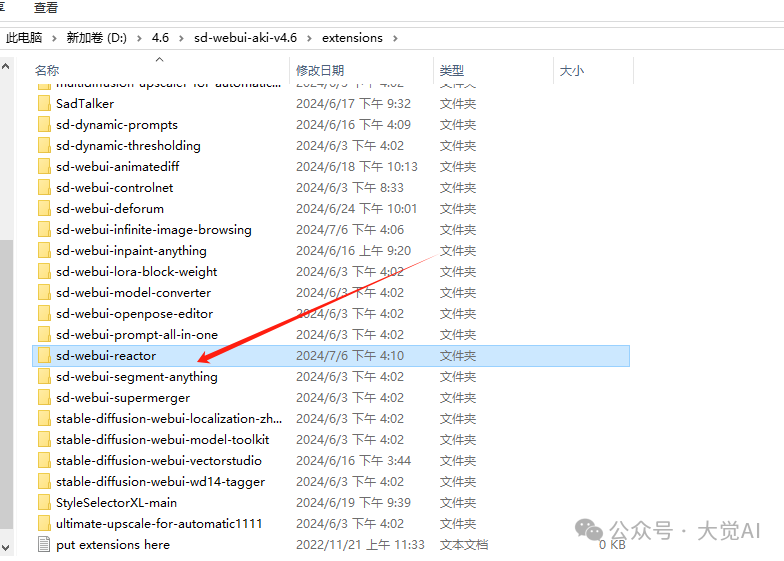Select the put extensions here text file icon

point(44,544)
